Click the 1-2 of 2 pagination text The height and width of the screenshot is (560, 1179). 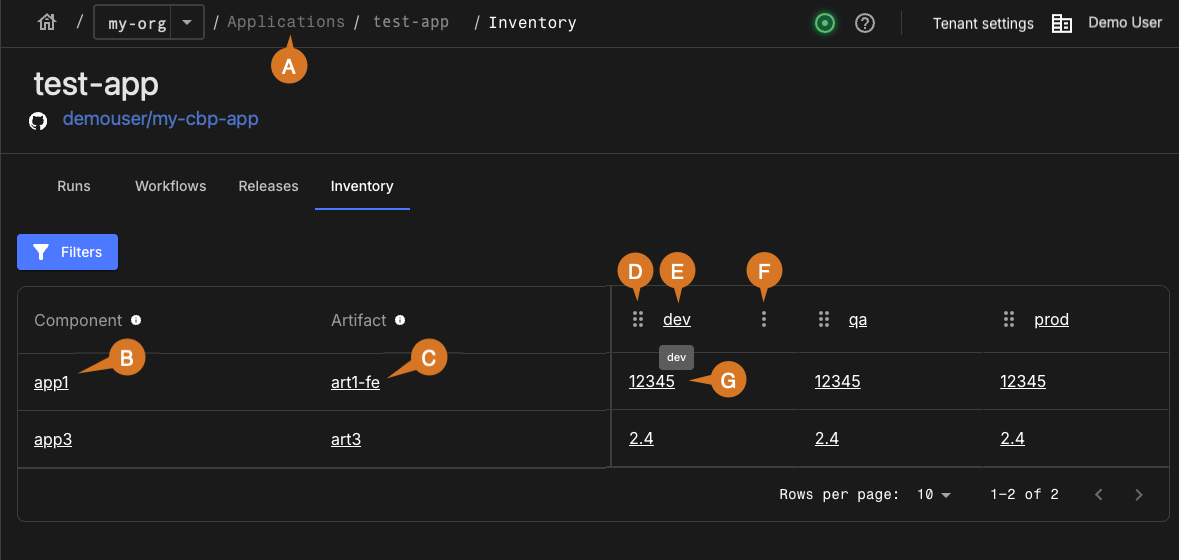click(1025, 495)
